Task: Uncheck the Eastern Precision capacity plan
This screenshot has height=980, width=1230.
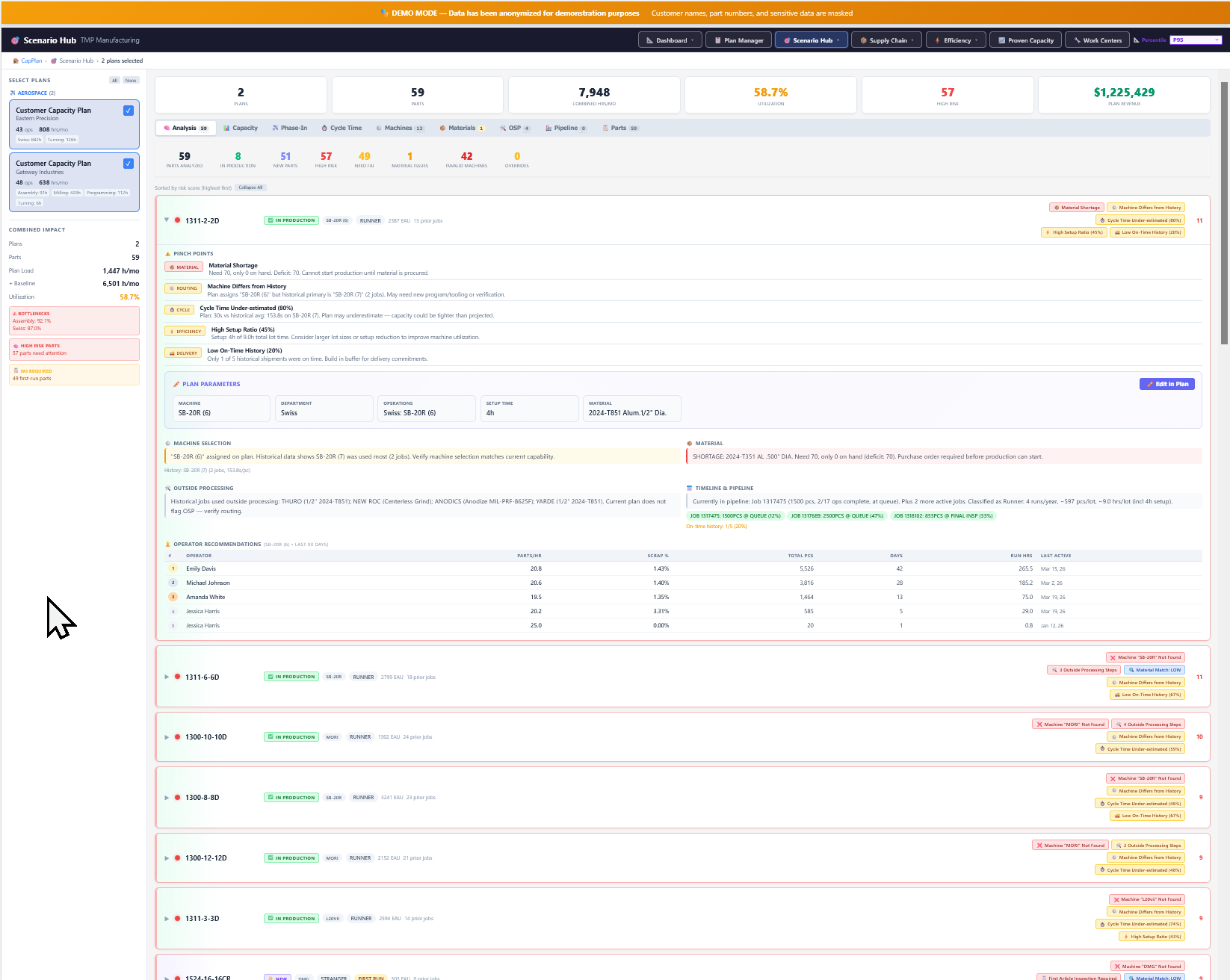Action: click(129, 111)
